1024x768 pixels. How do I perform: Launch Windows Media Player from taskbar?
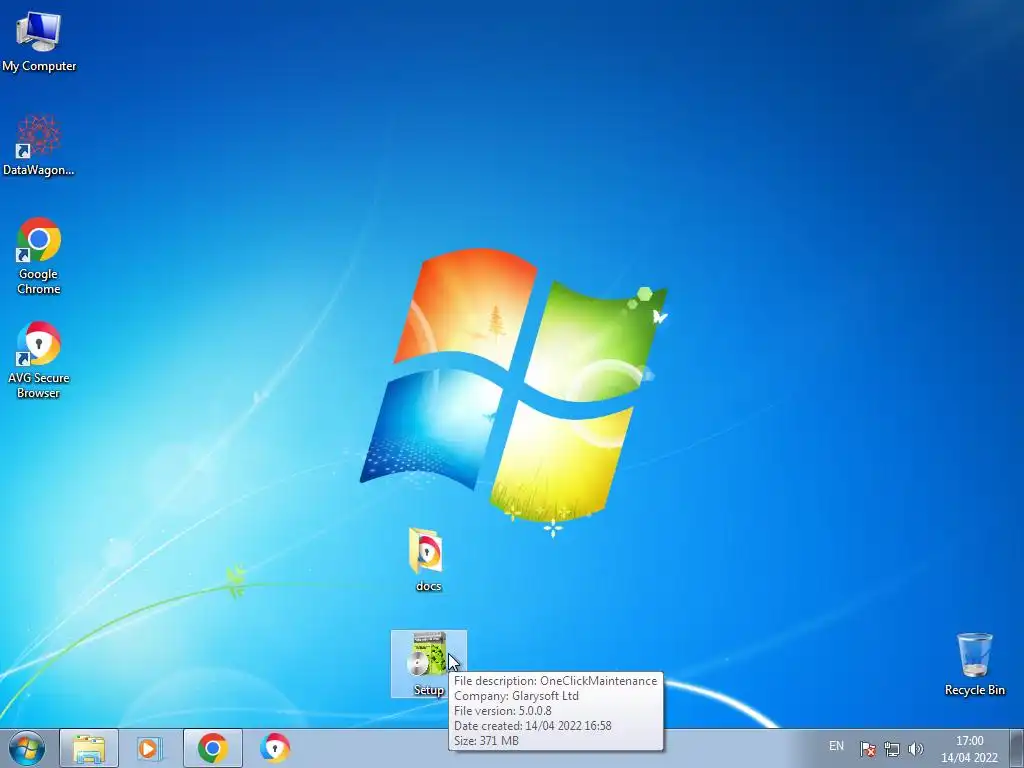coord(150,748)
